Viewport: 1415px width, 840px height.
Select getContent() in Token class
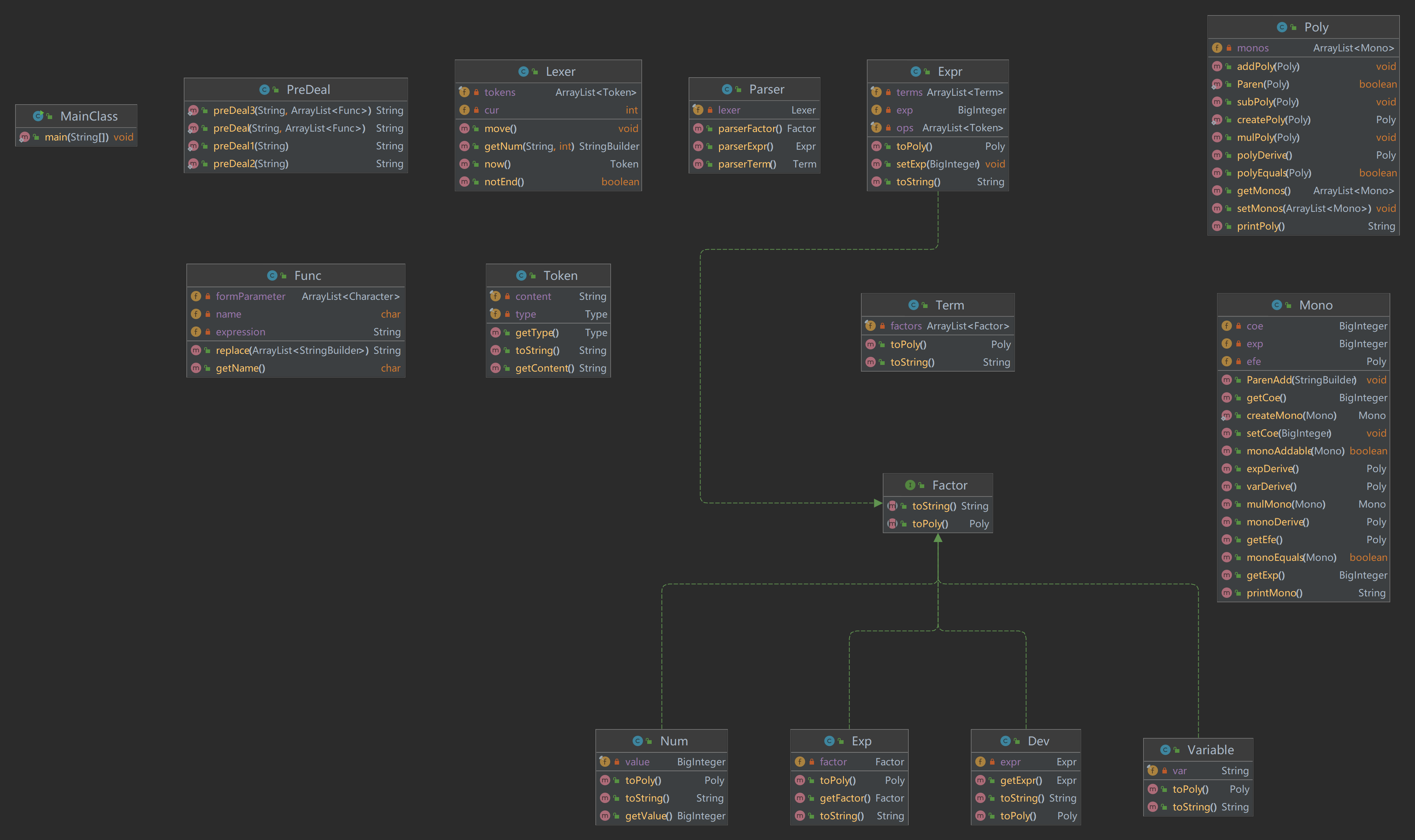point(548,368)
